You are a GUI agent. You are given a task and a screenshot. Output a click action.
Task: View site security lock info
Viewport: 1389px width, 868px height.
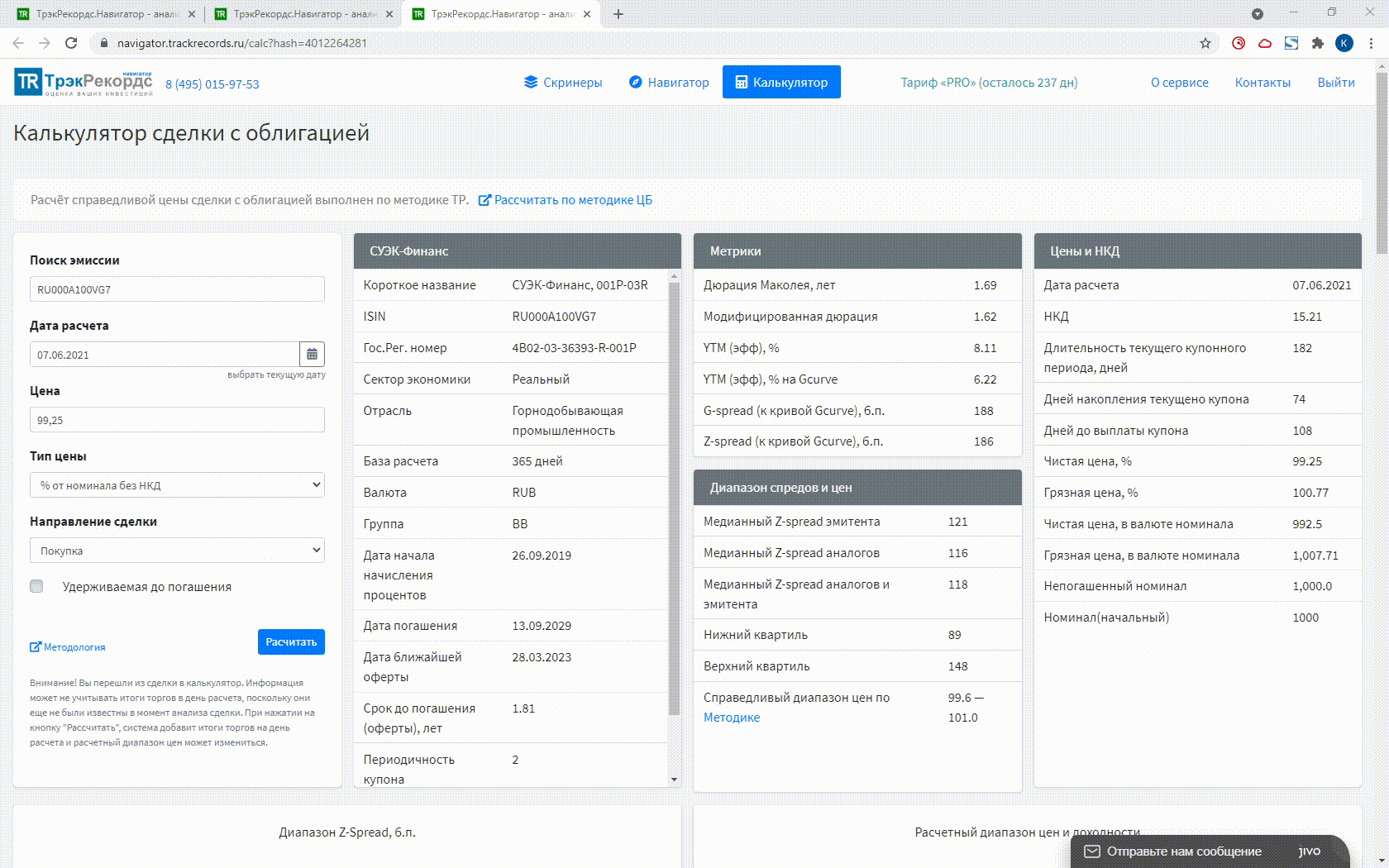pos(104,43)
